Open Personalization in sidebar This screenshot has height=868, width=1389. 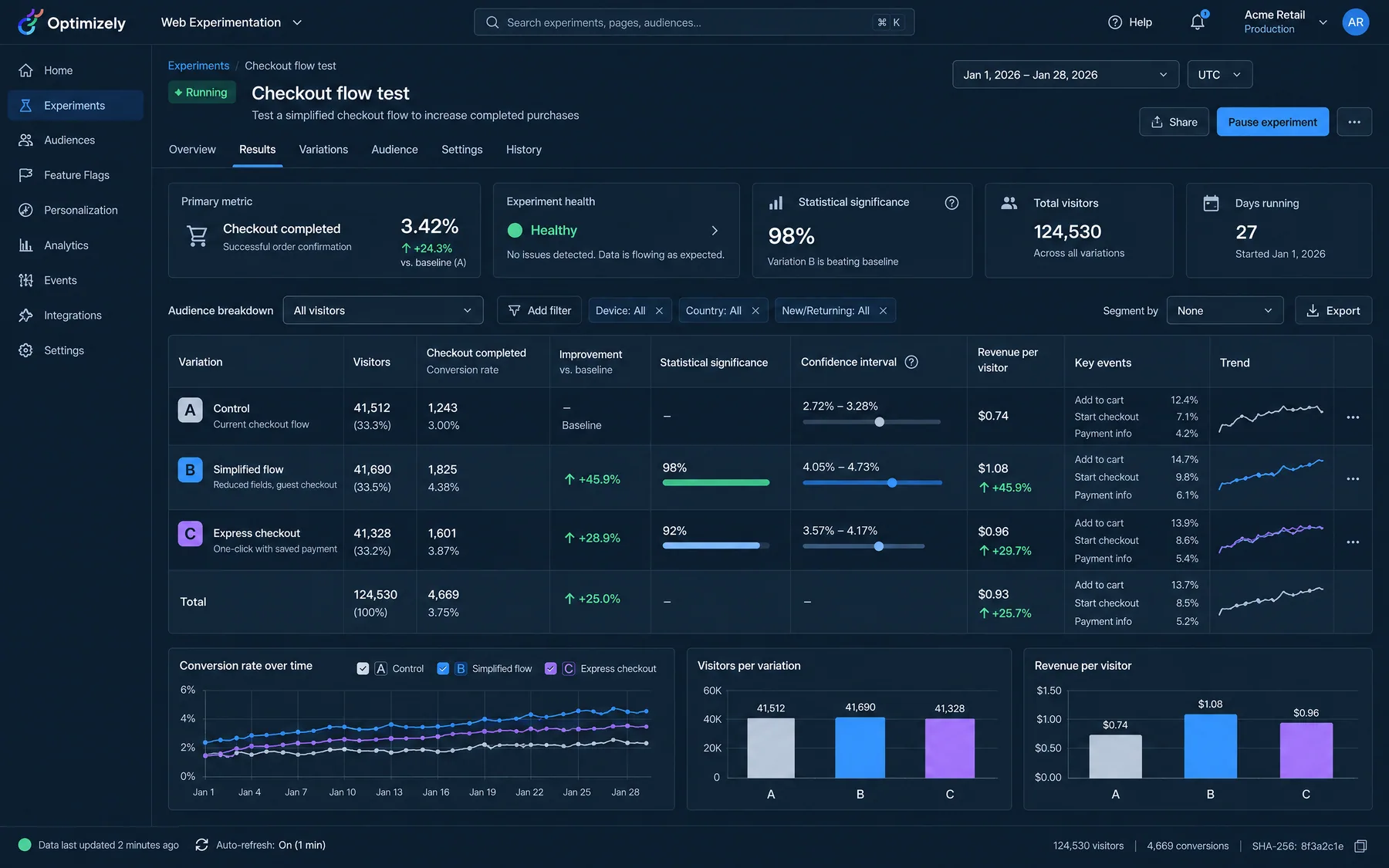pos(76,210)
